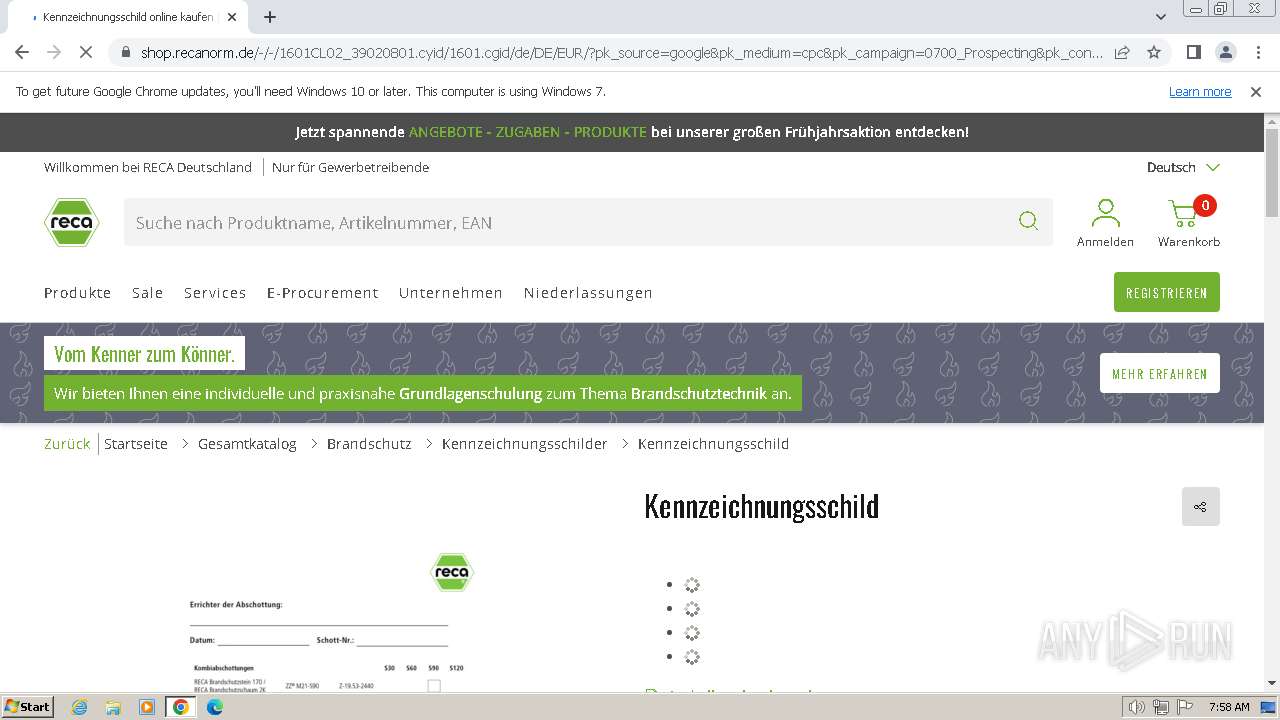Open the Warenkorb shopping cart
Screen dimensions: 1280x720
tap(1188, 222)
